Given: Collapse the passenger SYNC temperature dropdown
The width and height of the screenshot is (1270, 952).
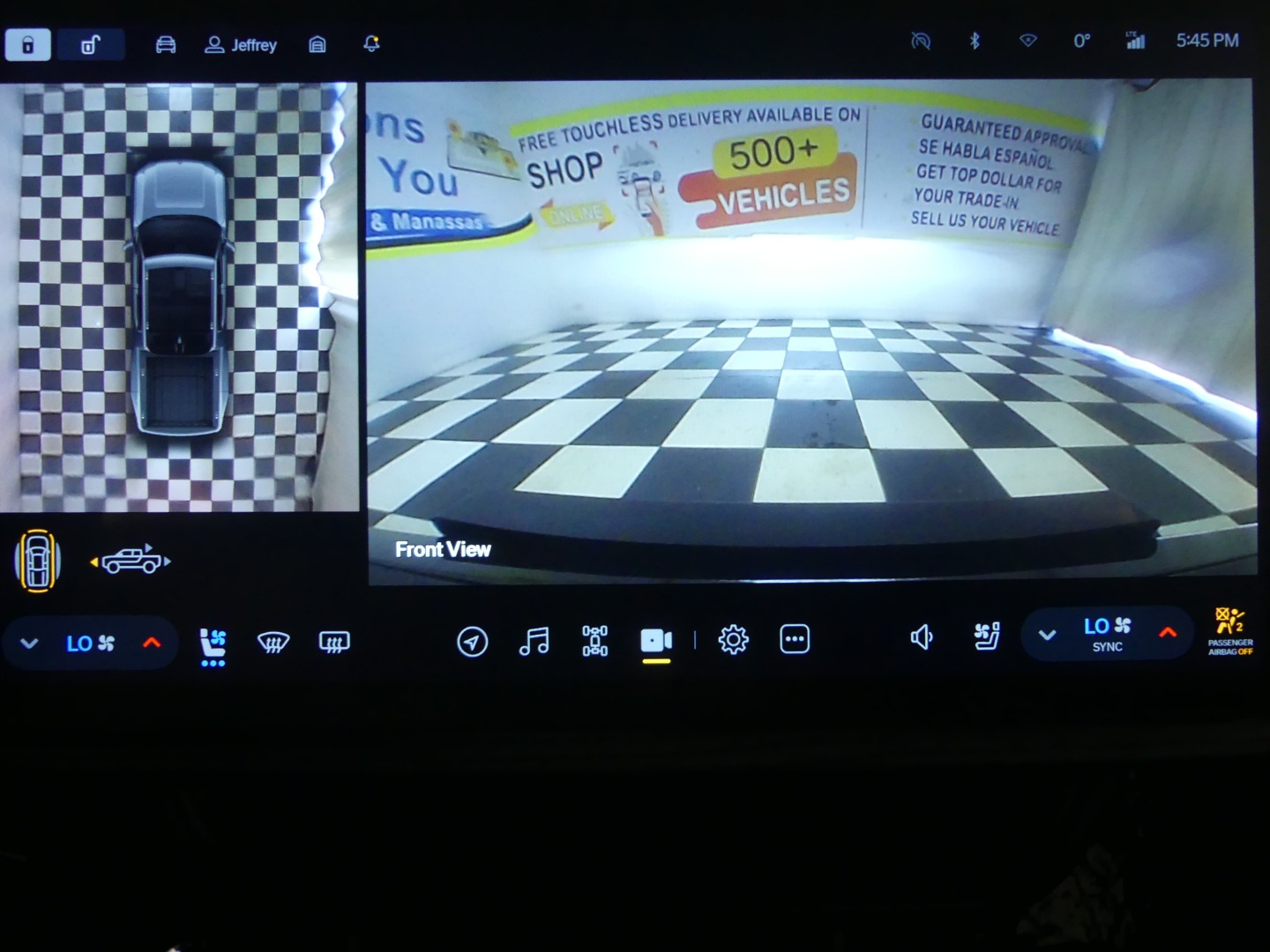Looking at the screenshot, I should tap(1047, 634).
